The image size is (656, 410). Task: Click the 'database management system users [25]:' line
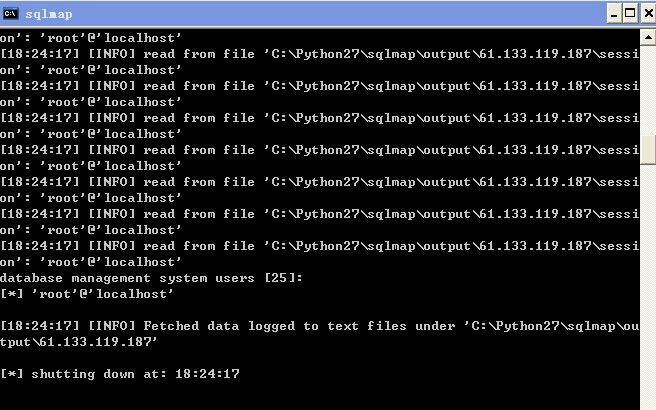tap(151, 278)
